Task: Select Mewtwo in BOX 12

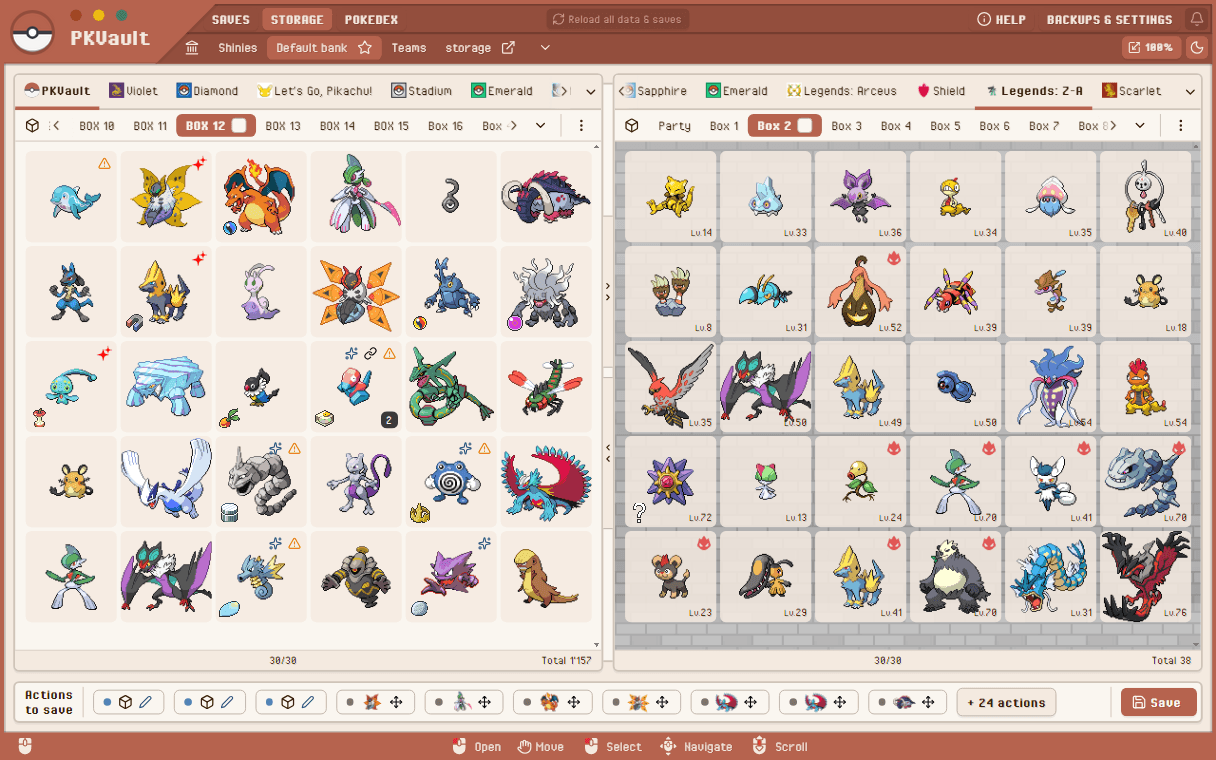Action: (356, 482)
